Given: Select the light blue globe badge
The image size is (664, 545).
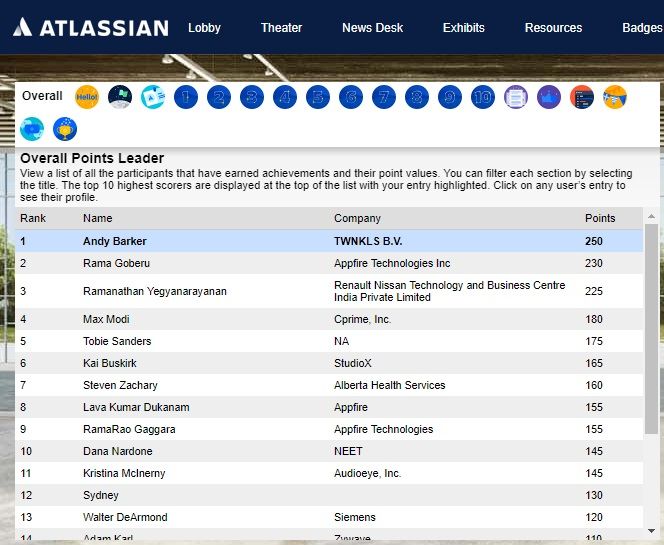Looking at the screenshot, I should [x=32, y=129].
